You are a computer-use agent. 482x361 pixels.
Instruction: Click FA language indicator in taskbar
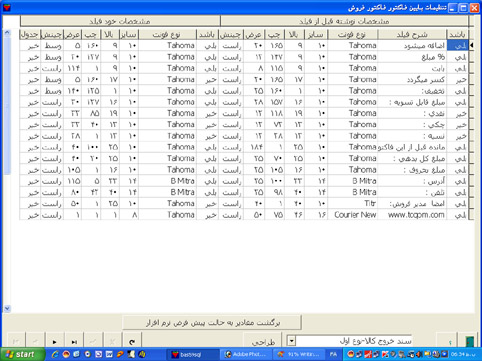pyautogui.click(x=333, y=354)
